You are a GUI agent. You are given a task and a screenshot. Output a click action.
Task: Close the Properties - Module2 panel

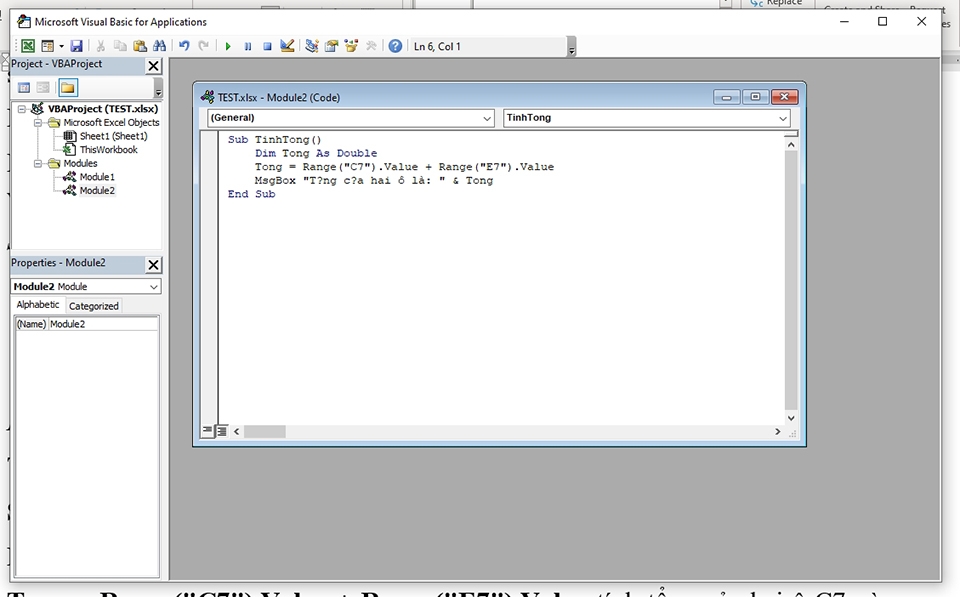pos(154,265)
